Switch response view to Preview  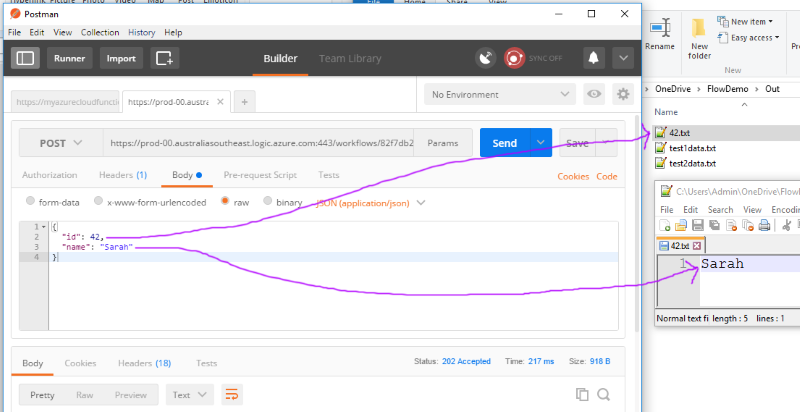point(131,395)
